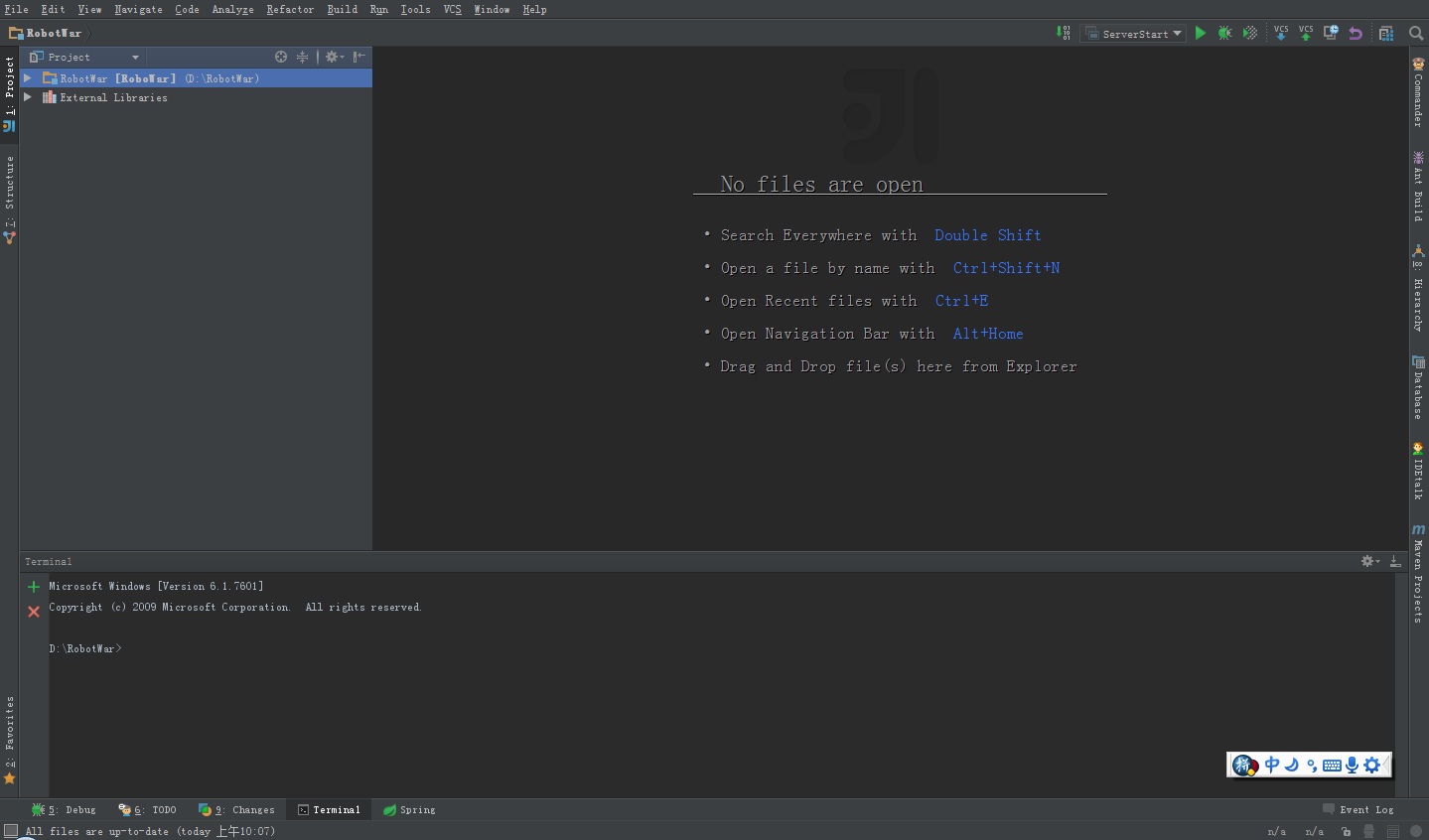This screenshot has width=1429, height=840.
Task: Close the terminal session with red X
Action: pyautogui.click(x=34, y=612)
